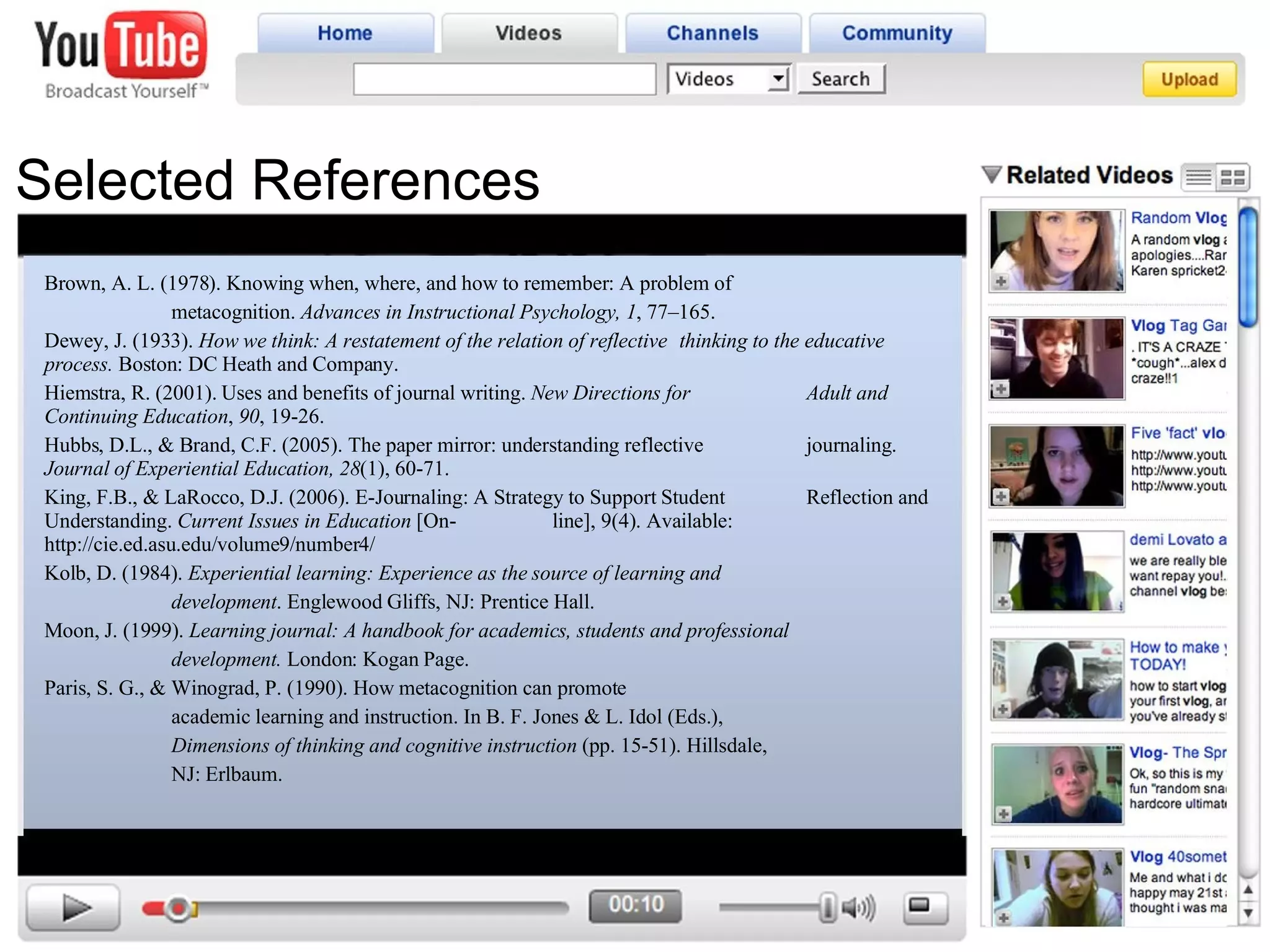
Task: Add Random Vlog video to queue
Action: (x=1001, y=281)
